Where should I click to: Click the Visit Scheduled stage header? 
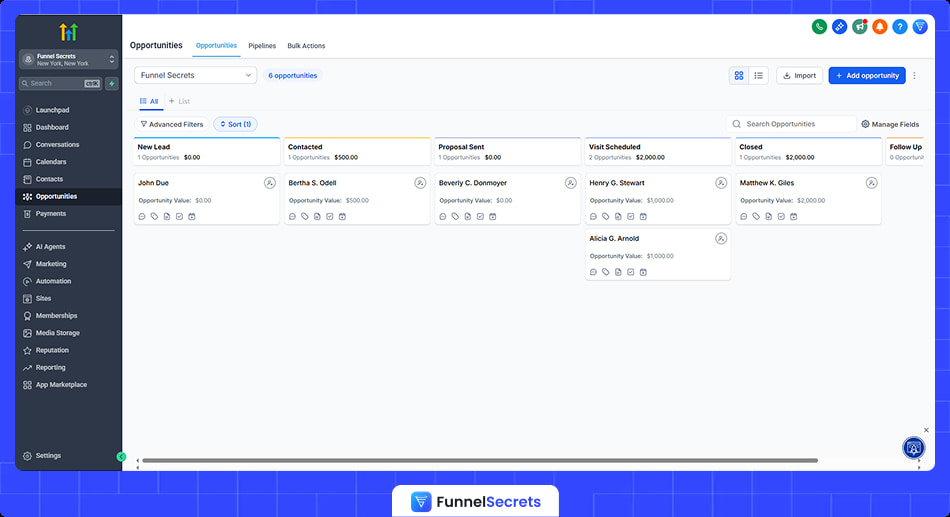click(658, 152)
